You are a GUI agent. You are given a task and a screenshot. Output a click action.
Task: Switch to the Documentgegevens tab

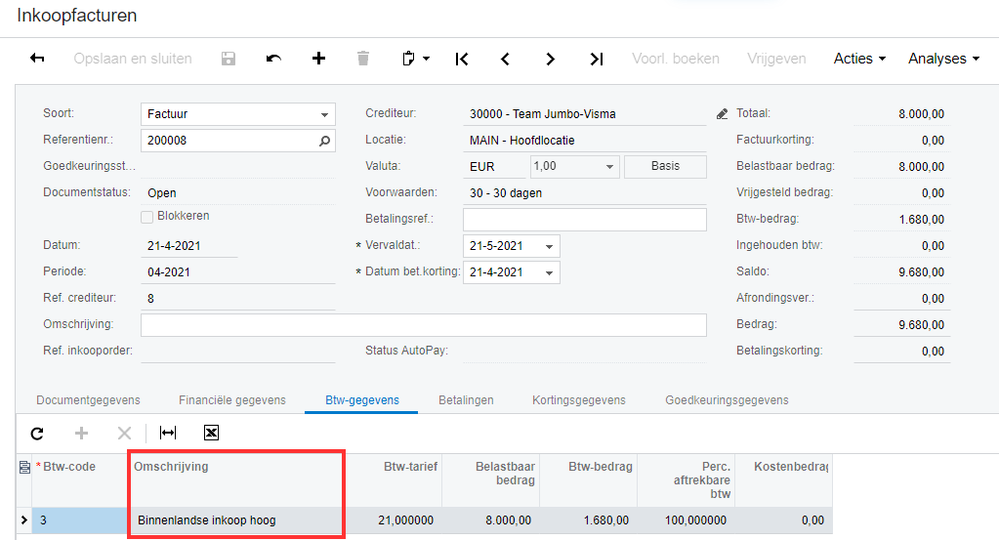pyautogui.click(x=88, y=400)
